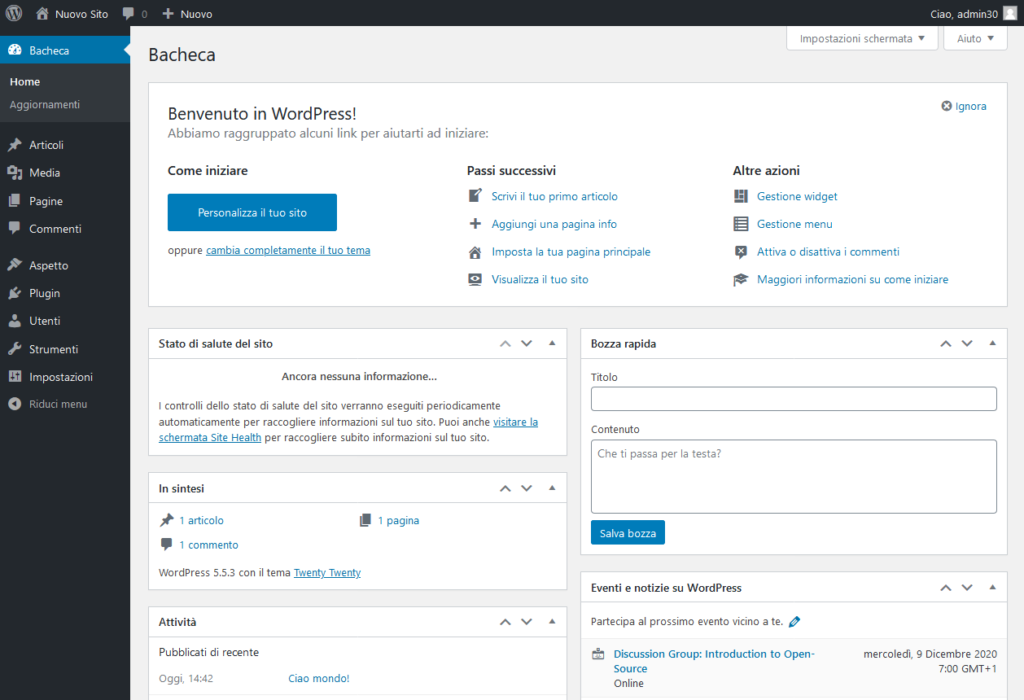Focus the Contenuto text area
Image resolution: width=1024 pixels, height=700 pixels.
(793, 476)
